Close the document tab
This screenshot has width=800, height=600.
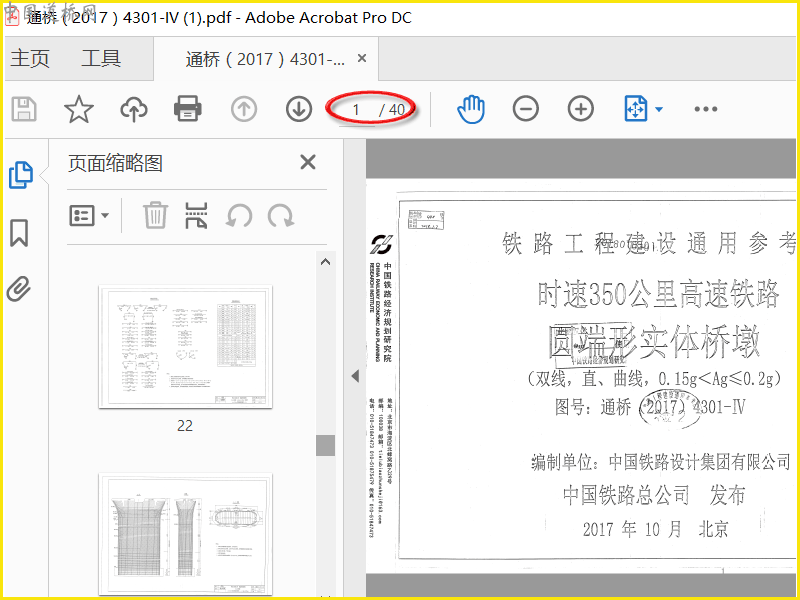(x=362, y=58)
